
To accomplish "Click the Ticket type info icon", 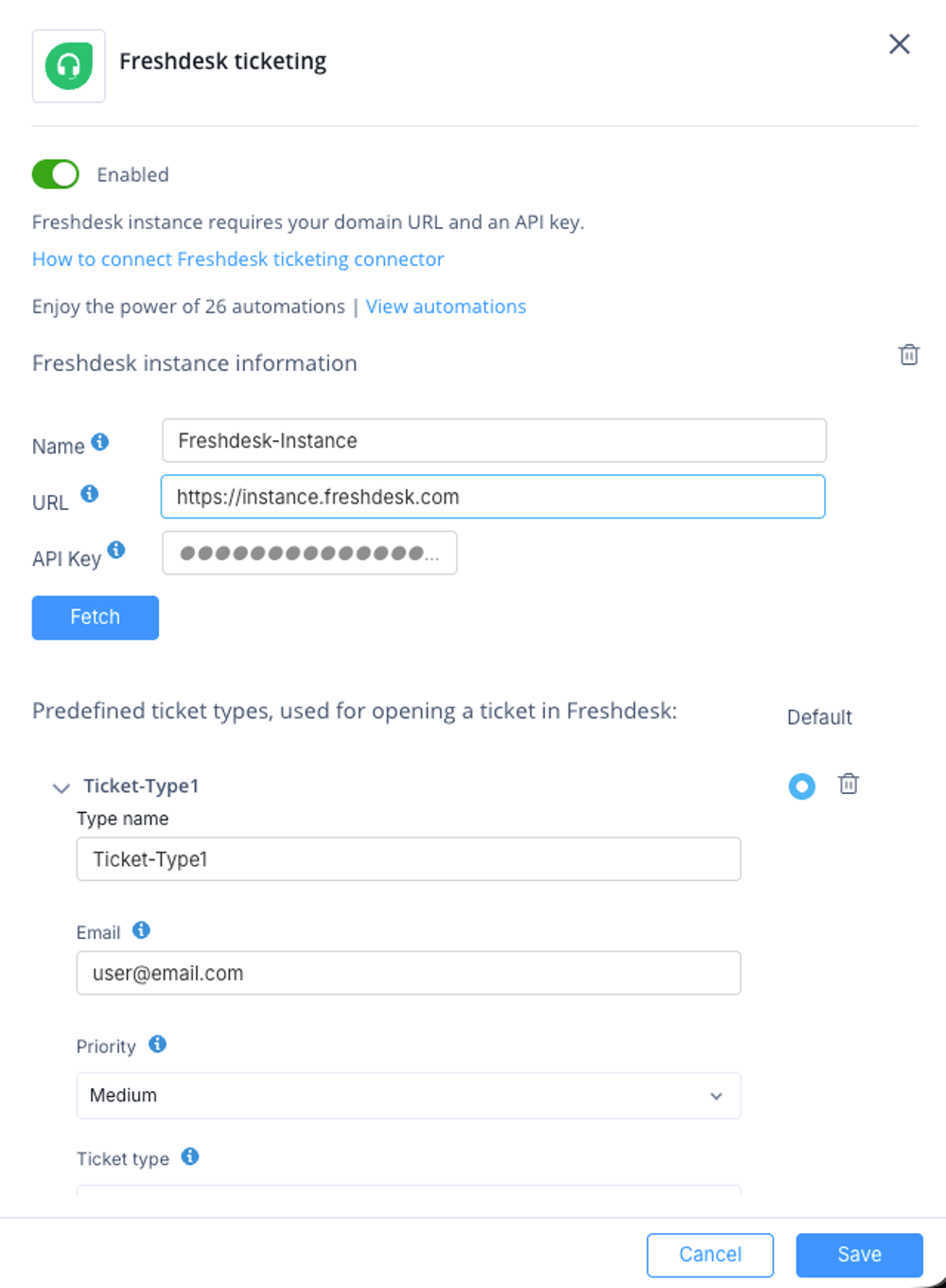I will [190, 1156].
